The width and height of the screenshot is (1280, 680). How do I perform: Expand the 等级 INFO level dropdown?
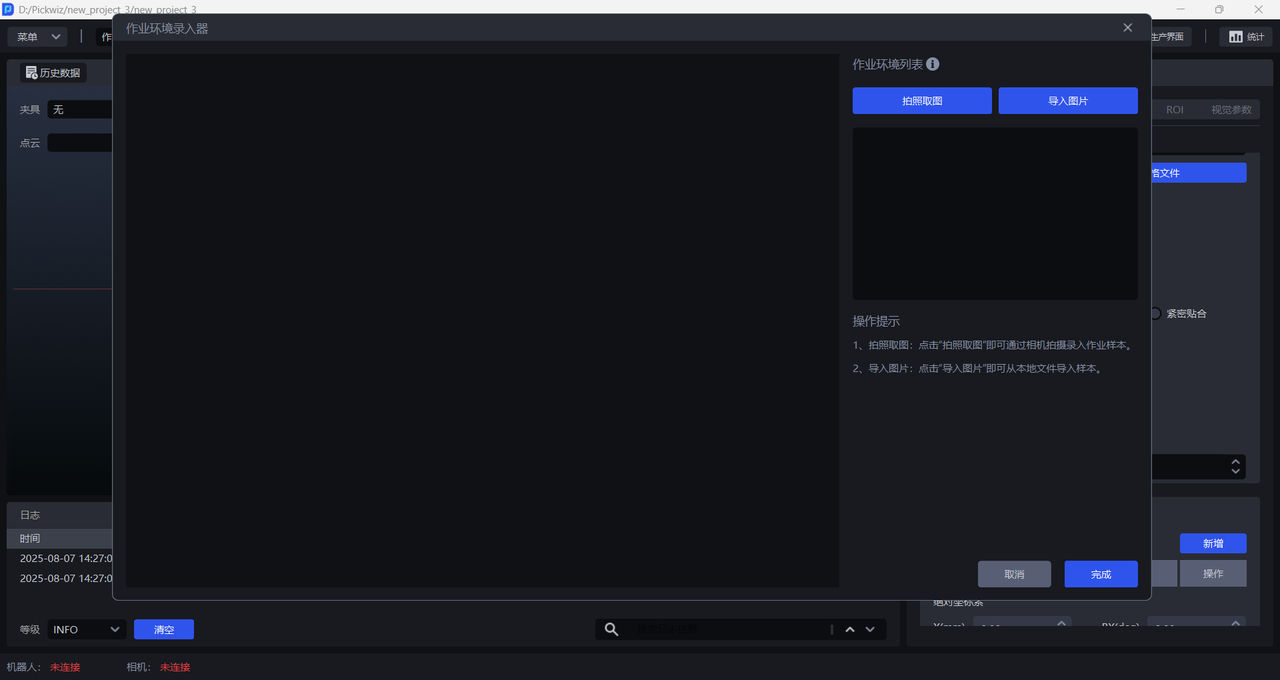pos(86,629)
